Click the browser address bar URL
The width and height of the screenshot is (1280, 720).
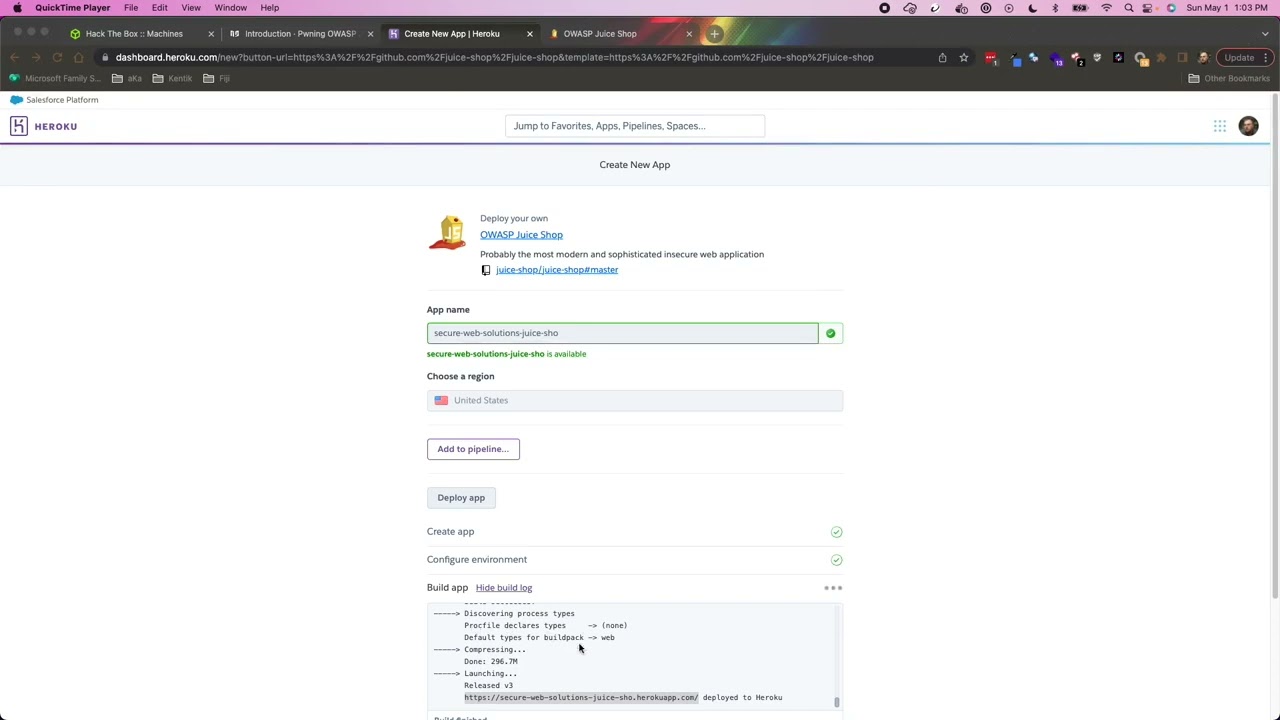[494, 58]
